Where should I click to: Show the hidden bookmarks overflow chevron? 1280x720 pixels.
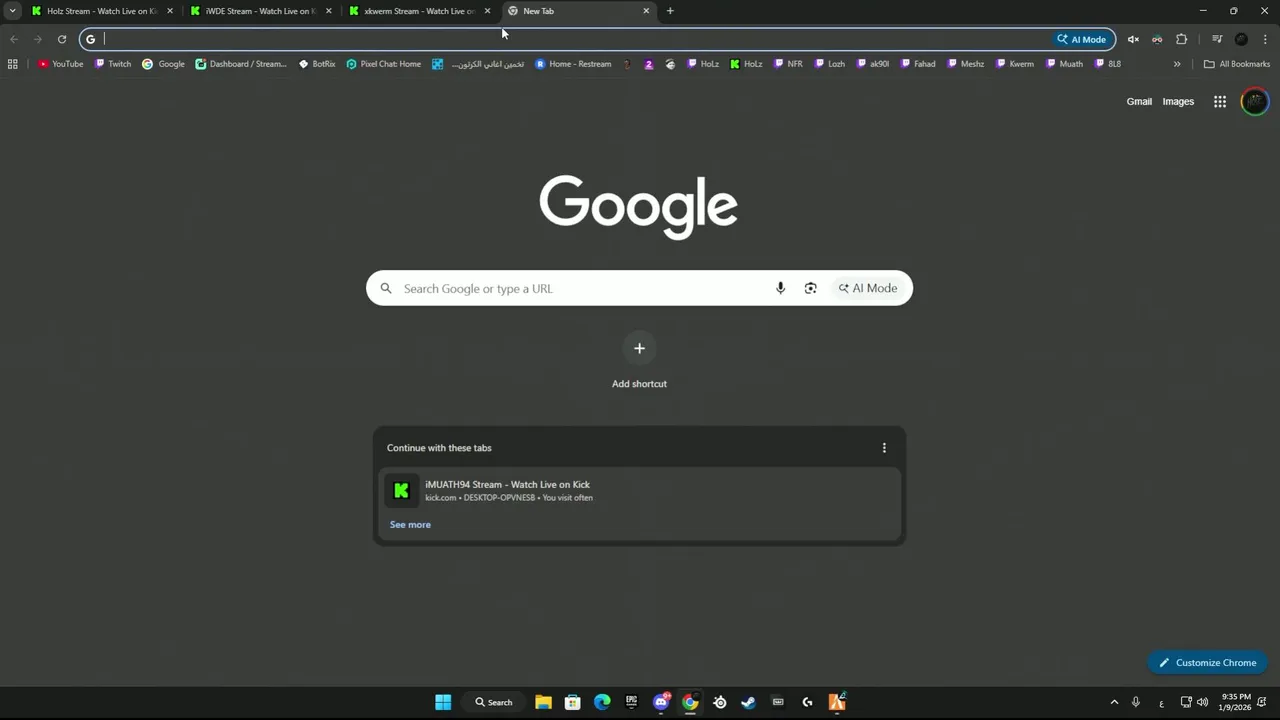[1177, 64]
